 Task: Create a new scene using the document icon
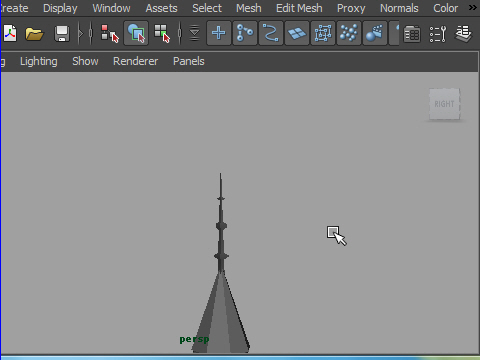10,33
